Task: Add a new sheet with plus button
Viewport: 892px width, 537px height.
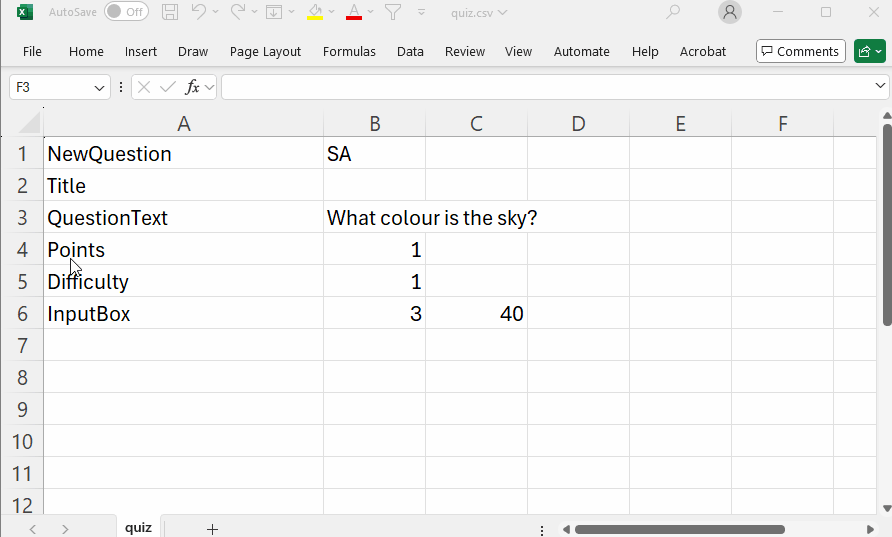Action: coord(212,528)
